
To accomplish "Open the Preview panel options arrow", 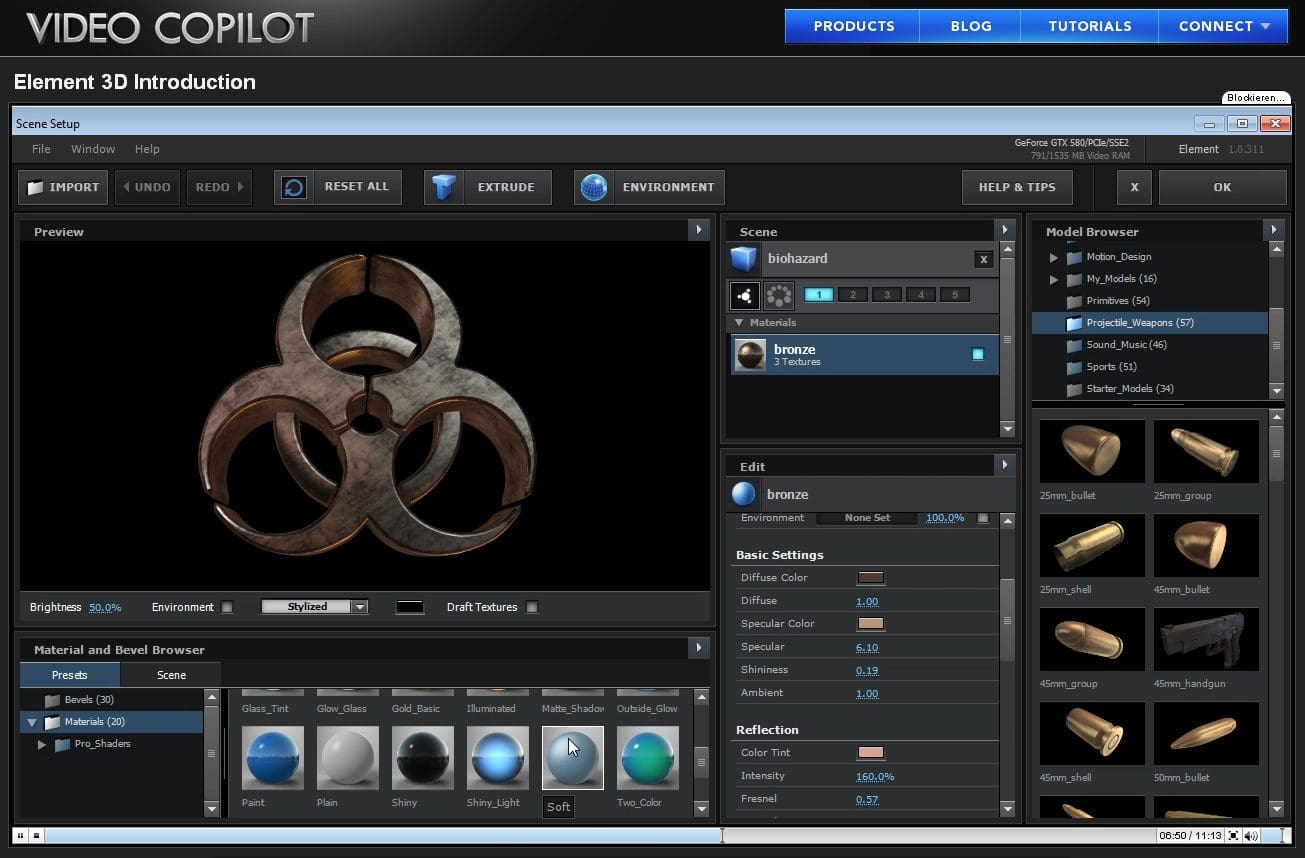I will [x=700, y=230].
